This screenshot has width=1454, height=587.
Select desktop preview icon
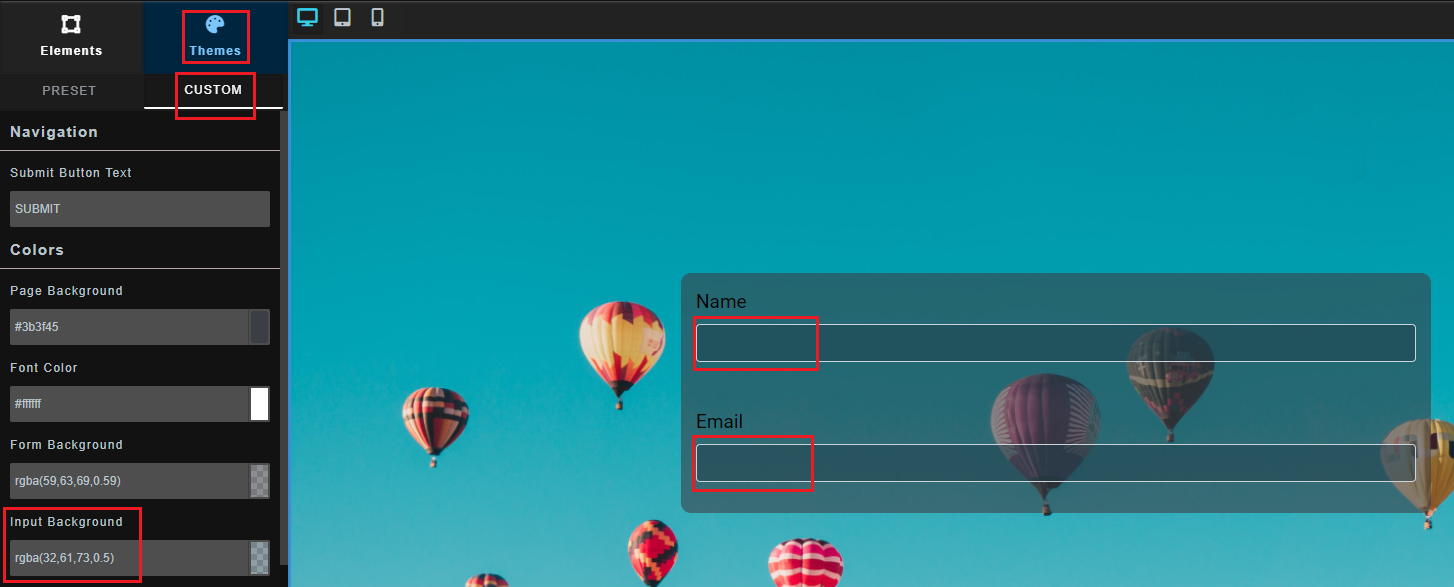308,18
